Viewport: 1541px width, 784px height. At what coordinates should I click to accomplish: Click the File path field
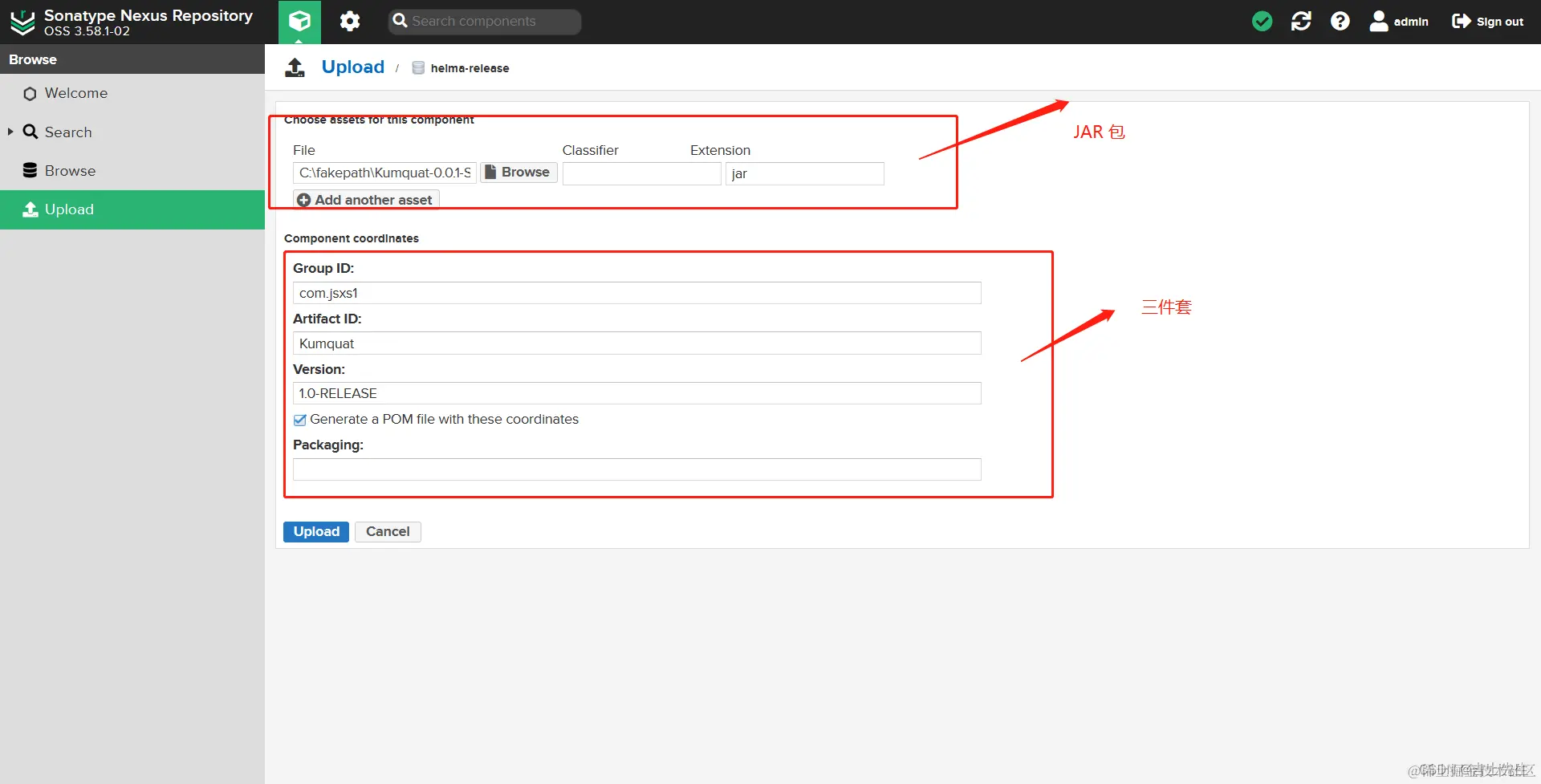(x=384, y=173)
